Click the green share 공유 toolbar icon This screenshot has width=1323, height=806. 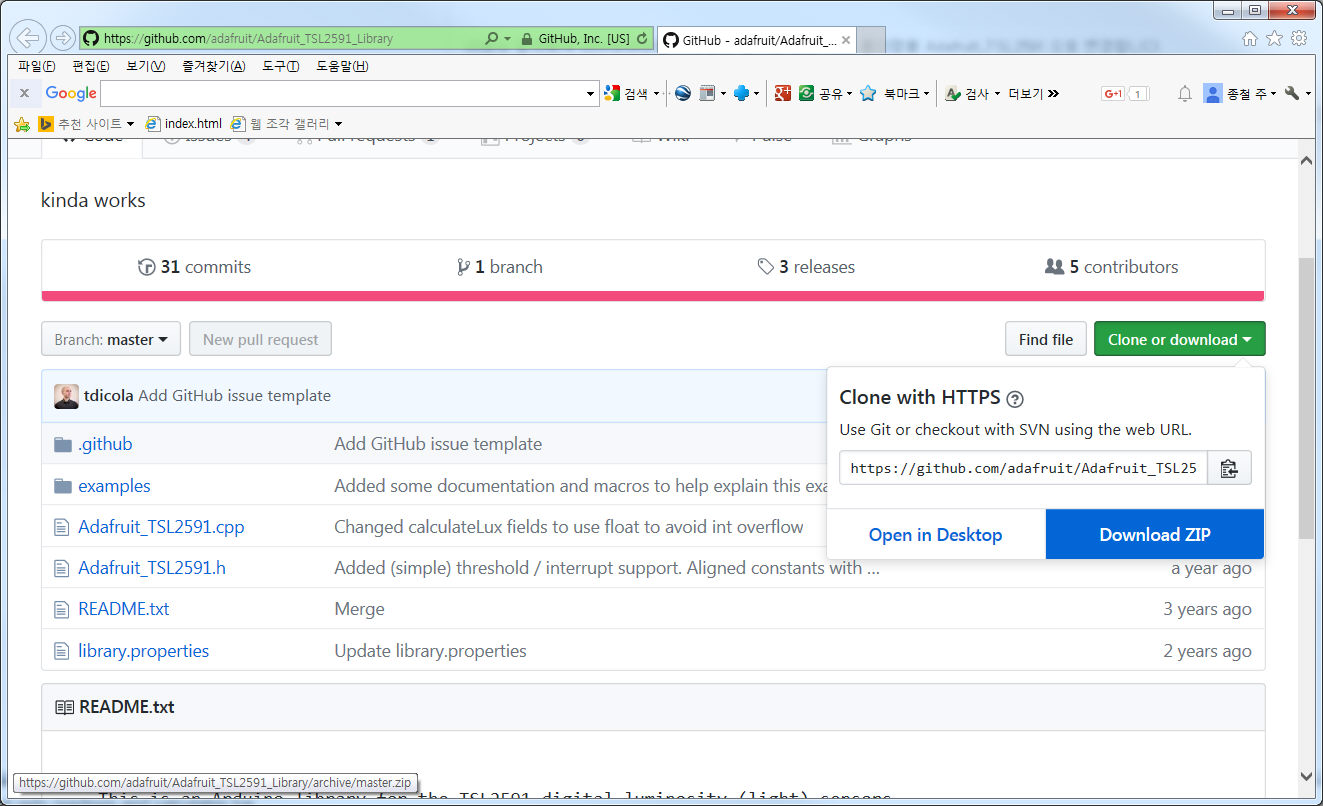point(806,93)
